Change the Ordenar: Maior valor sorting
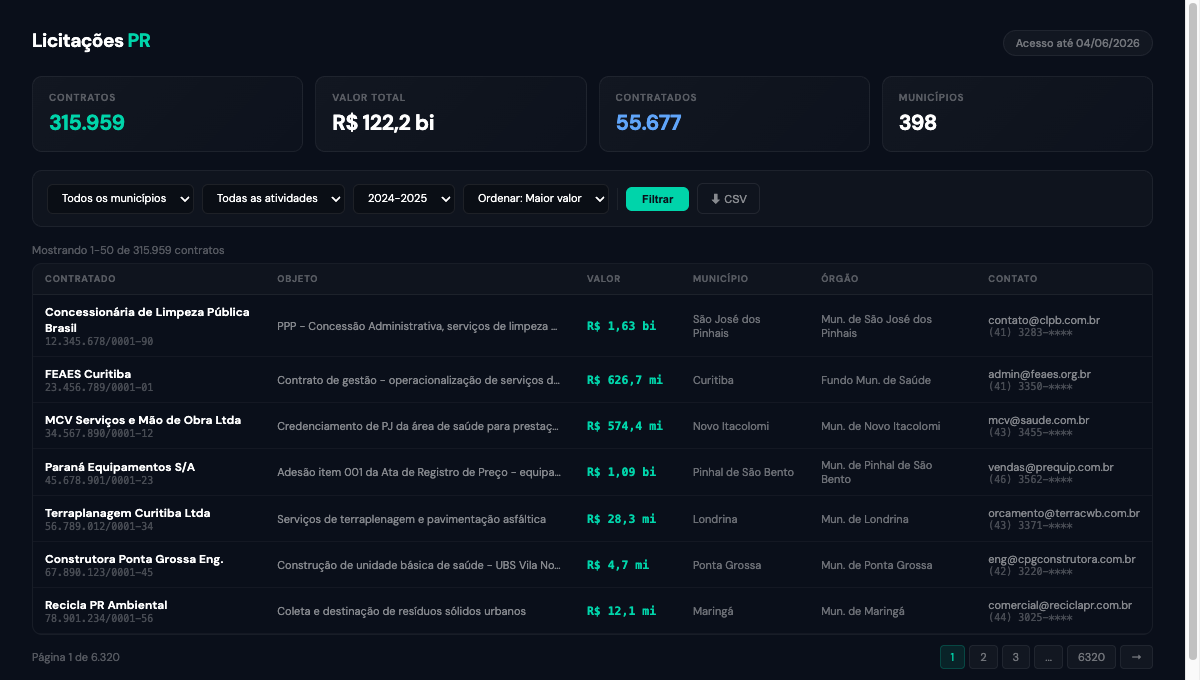 tap(535, 199)
